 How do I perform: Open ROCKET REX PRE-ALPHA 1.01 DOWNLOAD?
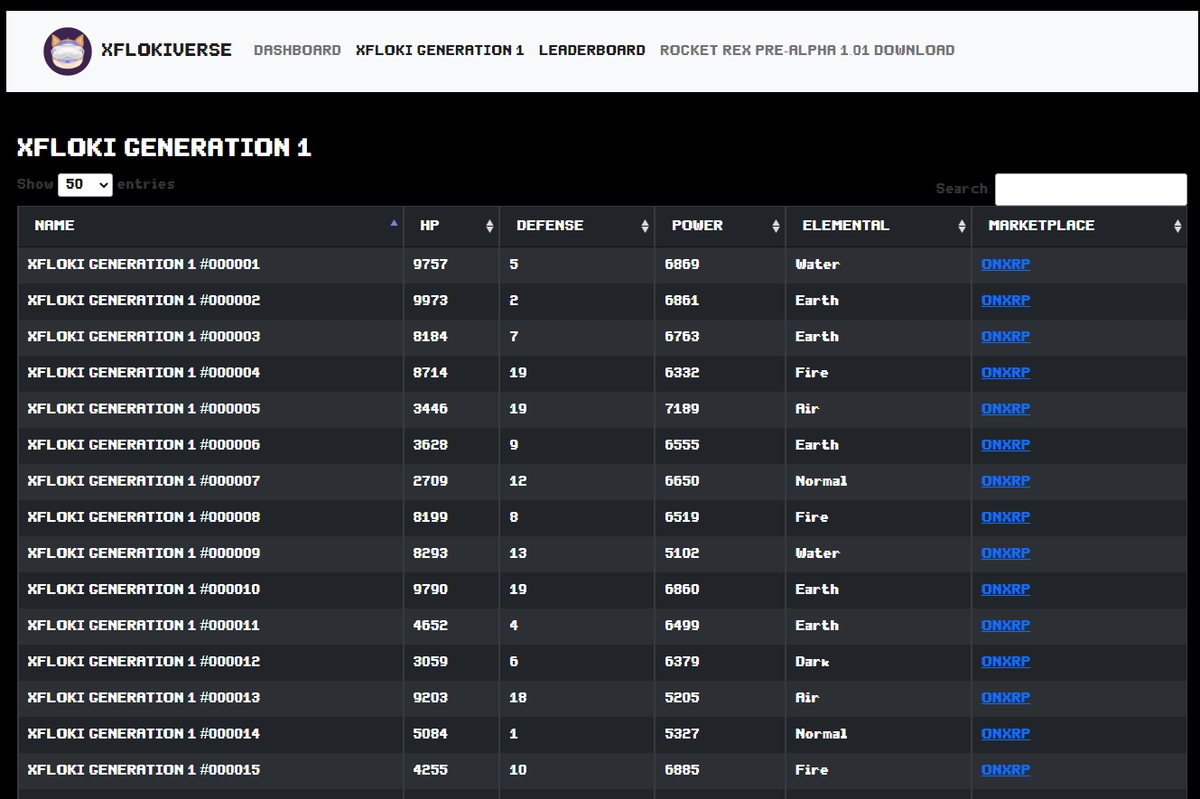807,50
